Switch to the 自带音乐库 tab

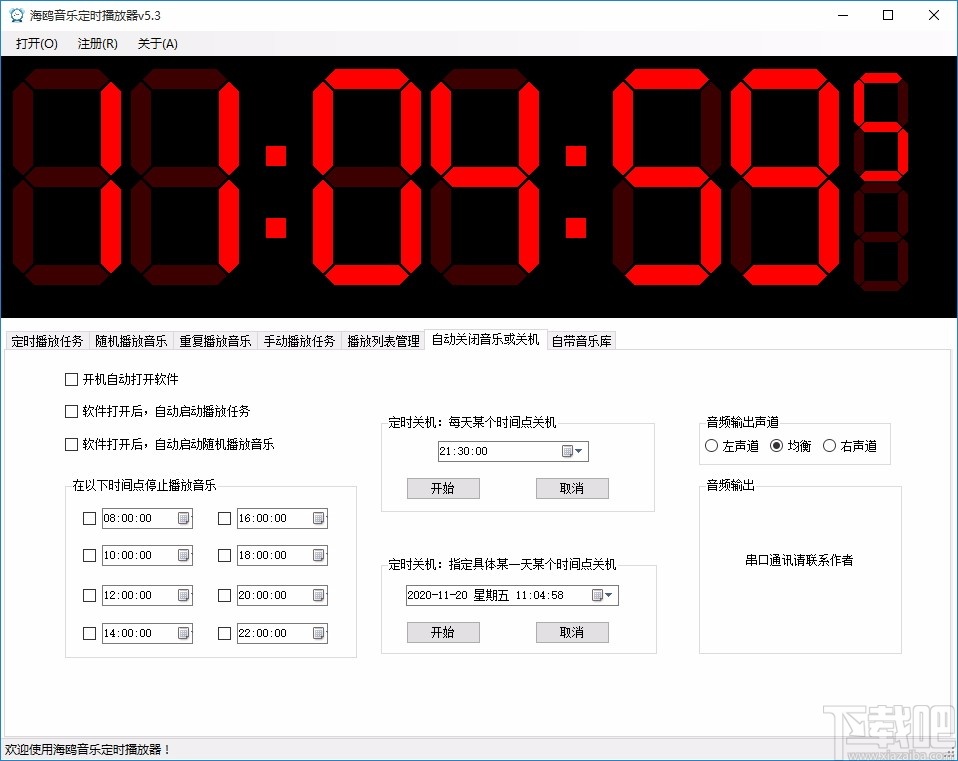pyautogui.click(x=580, y=339)
